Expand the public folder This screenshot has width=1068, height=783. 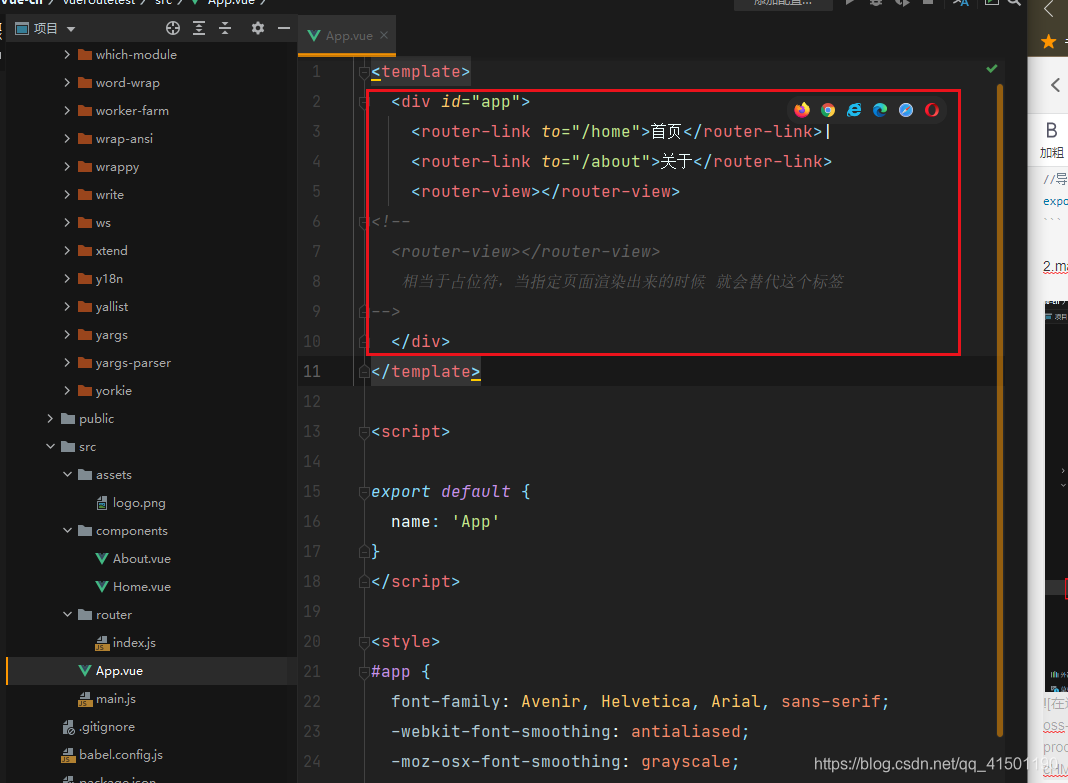point(50,418)
